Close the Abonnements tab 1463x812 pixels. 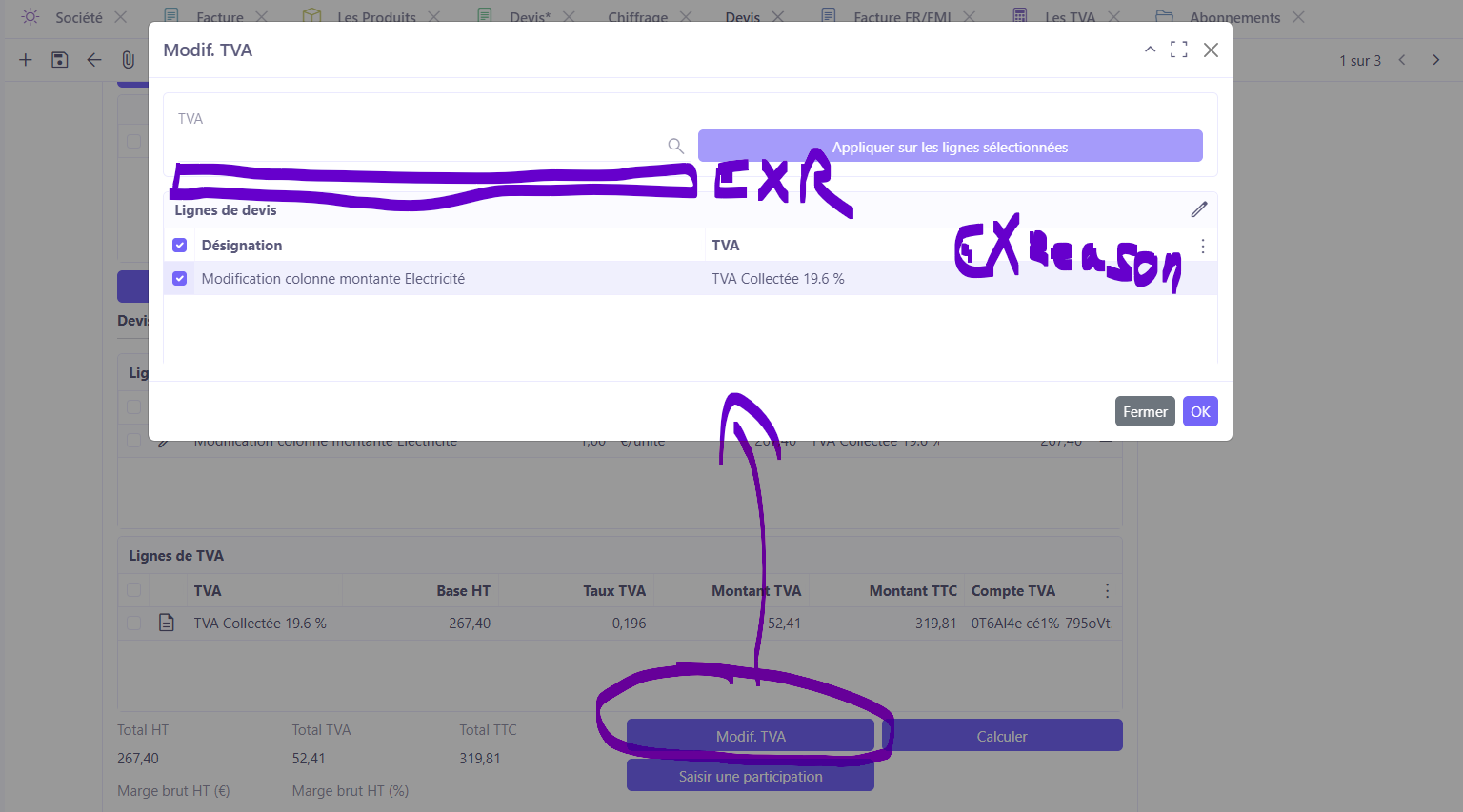(x=1298, y=17)
